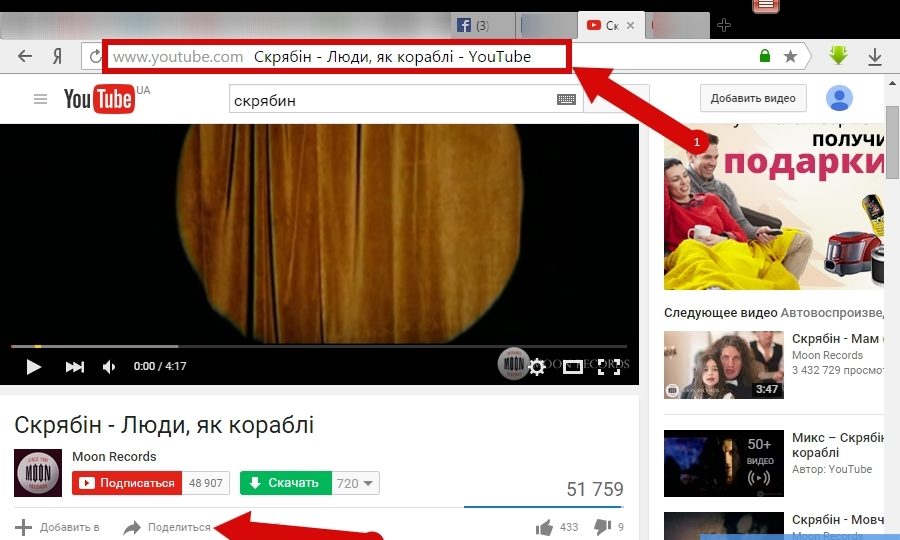Image resolution: width=900 pixels, height=540 pixels.
Task: Go back with the browser back arrow
Action: (x=25, y=56)
